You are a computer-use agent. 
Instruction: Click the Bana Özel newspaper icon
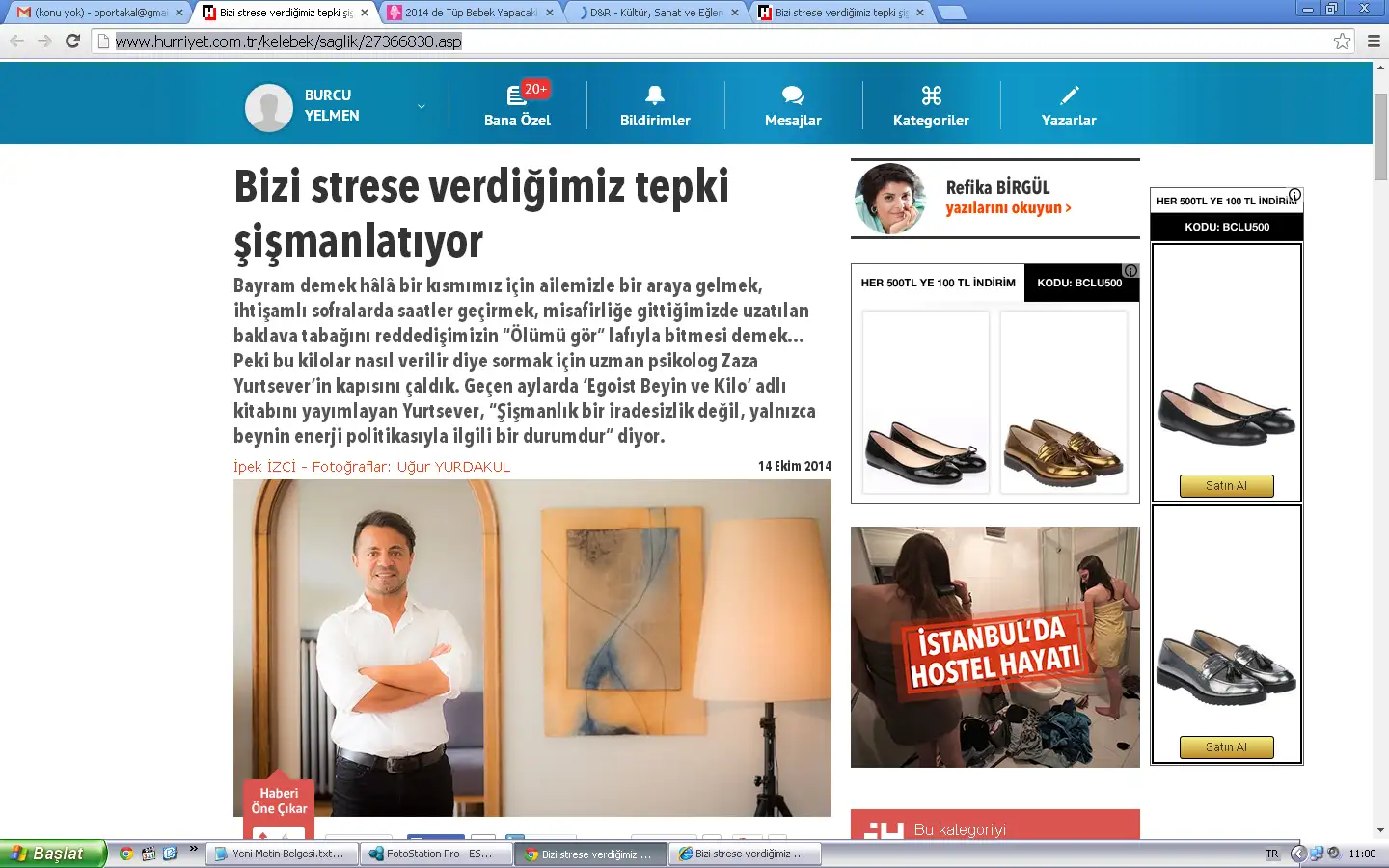516,95
